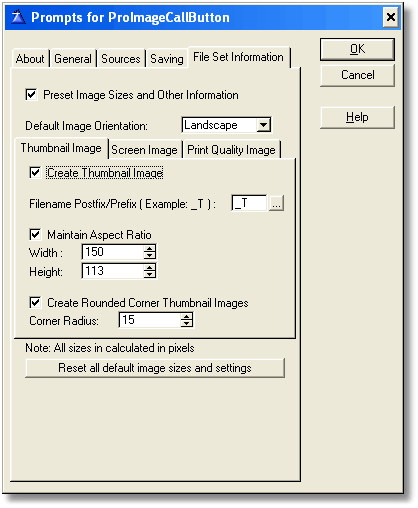Open the Default Image Orientation dropdown
The height and width of the screenshot is (508, 418).
coord(263,125)
